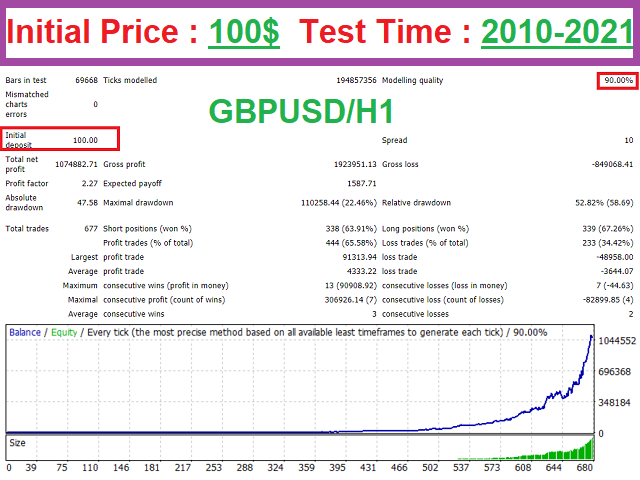Viewport: 640px width, 480px height.
Task: Select largest profit trade value 91313.94
Action: point(360,257)
